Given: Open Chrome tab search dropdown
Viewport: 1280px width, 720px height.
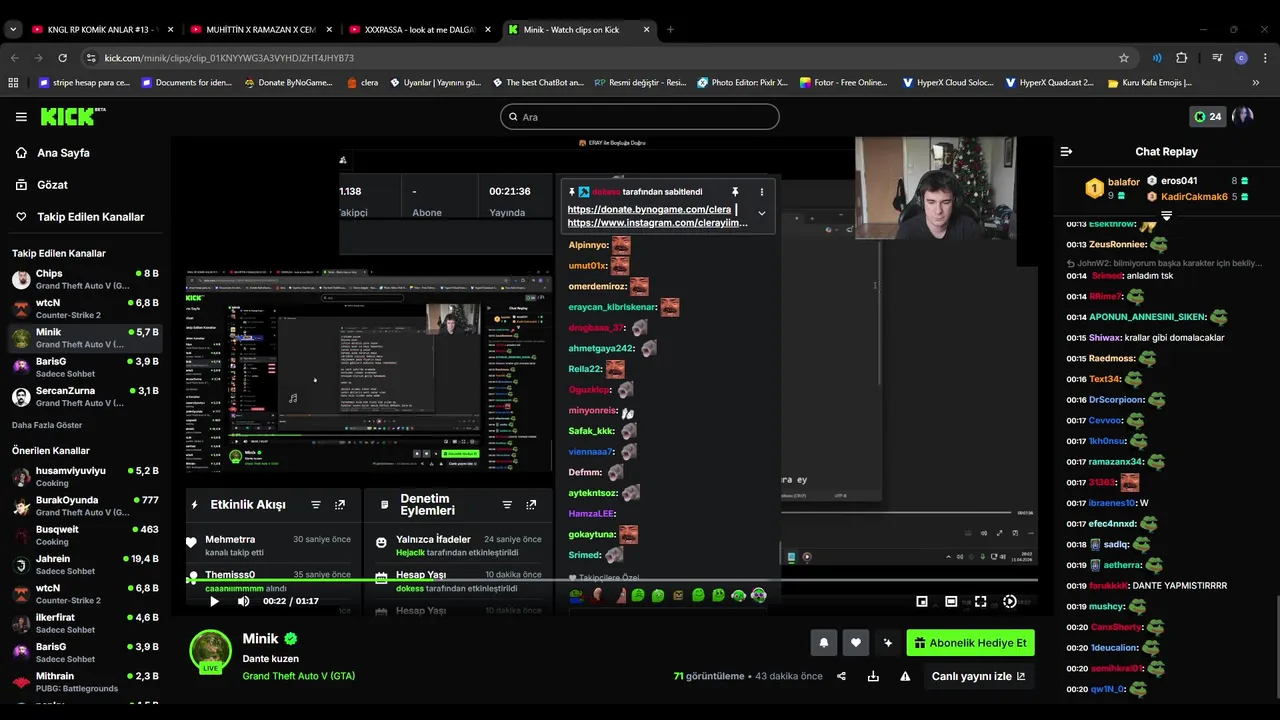Looking at the screenshot, I should click(13, 29).
